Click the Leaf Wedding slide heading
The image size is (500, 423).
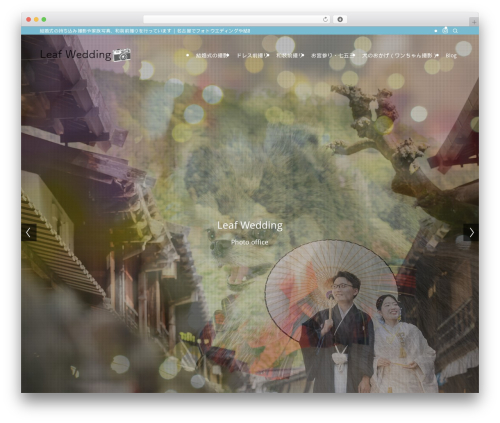[250, 226]
